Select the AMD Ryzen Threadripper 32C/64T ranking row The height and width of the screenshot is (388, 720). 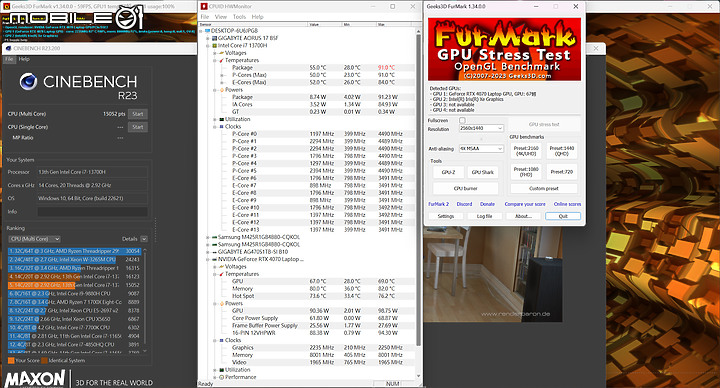74,251
